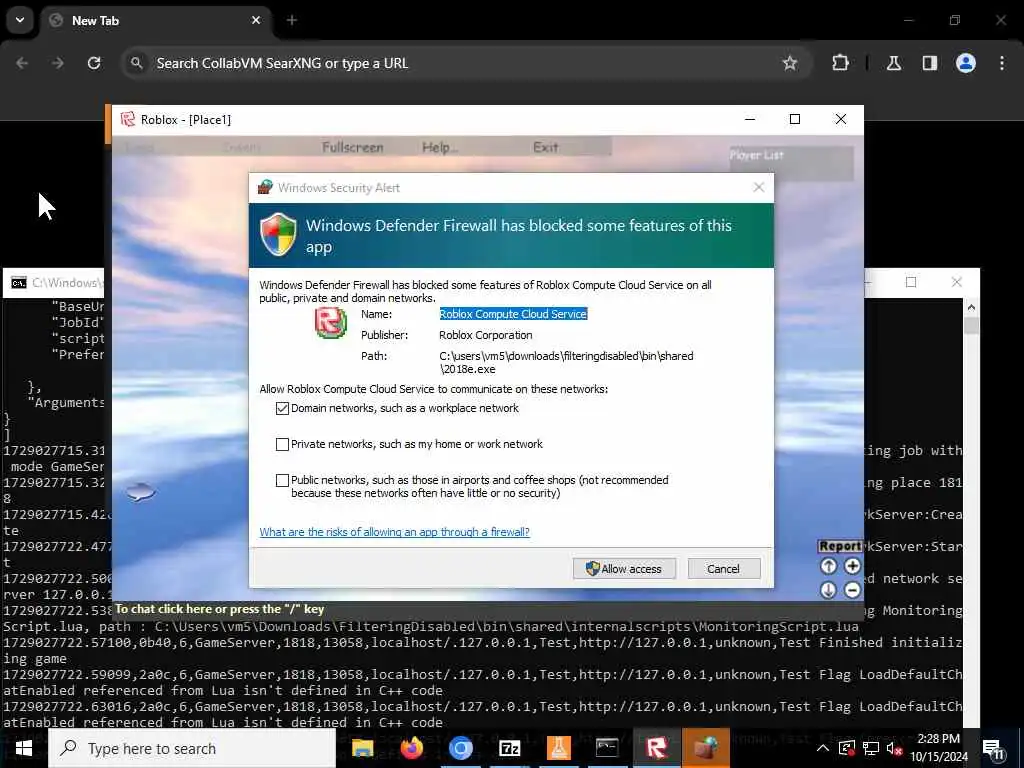Click the Roblox camera zoom out minus
The height and width of the screenshot is (768, 1024).
pyautogui.click(x=852, y=590)
